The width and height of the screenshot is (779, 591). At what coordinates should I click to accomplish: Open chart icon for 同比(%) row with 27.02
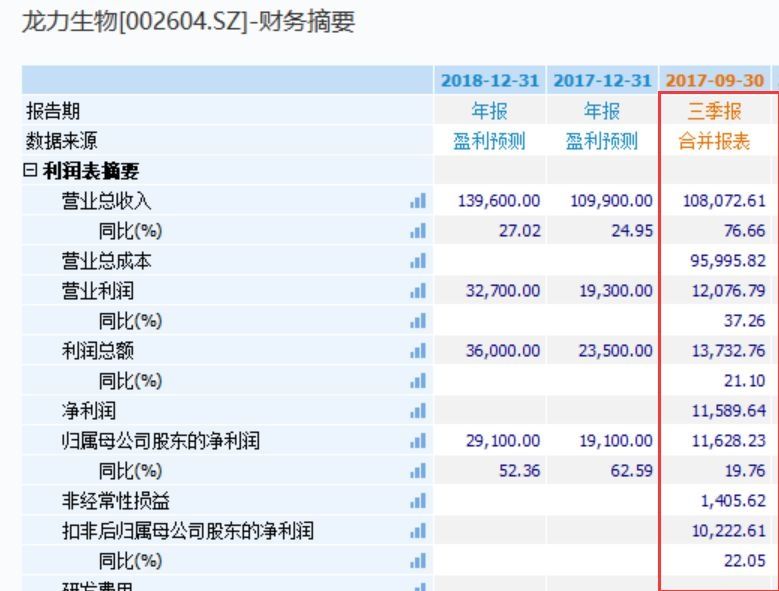coord(418,230)
